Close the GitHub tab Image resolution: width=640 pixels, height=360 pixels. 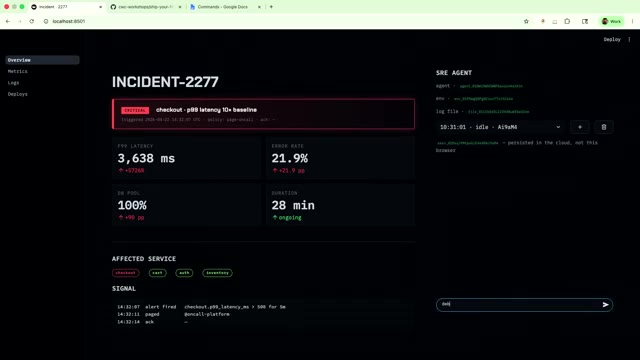click(x=180, y=7)
